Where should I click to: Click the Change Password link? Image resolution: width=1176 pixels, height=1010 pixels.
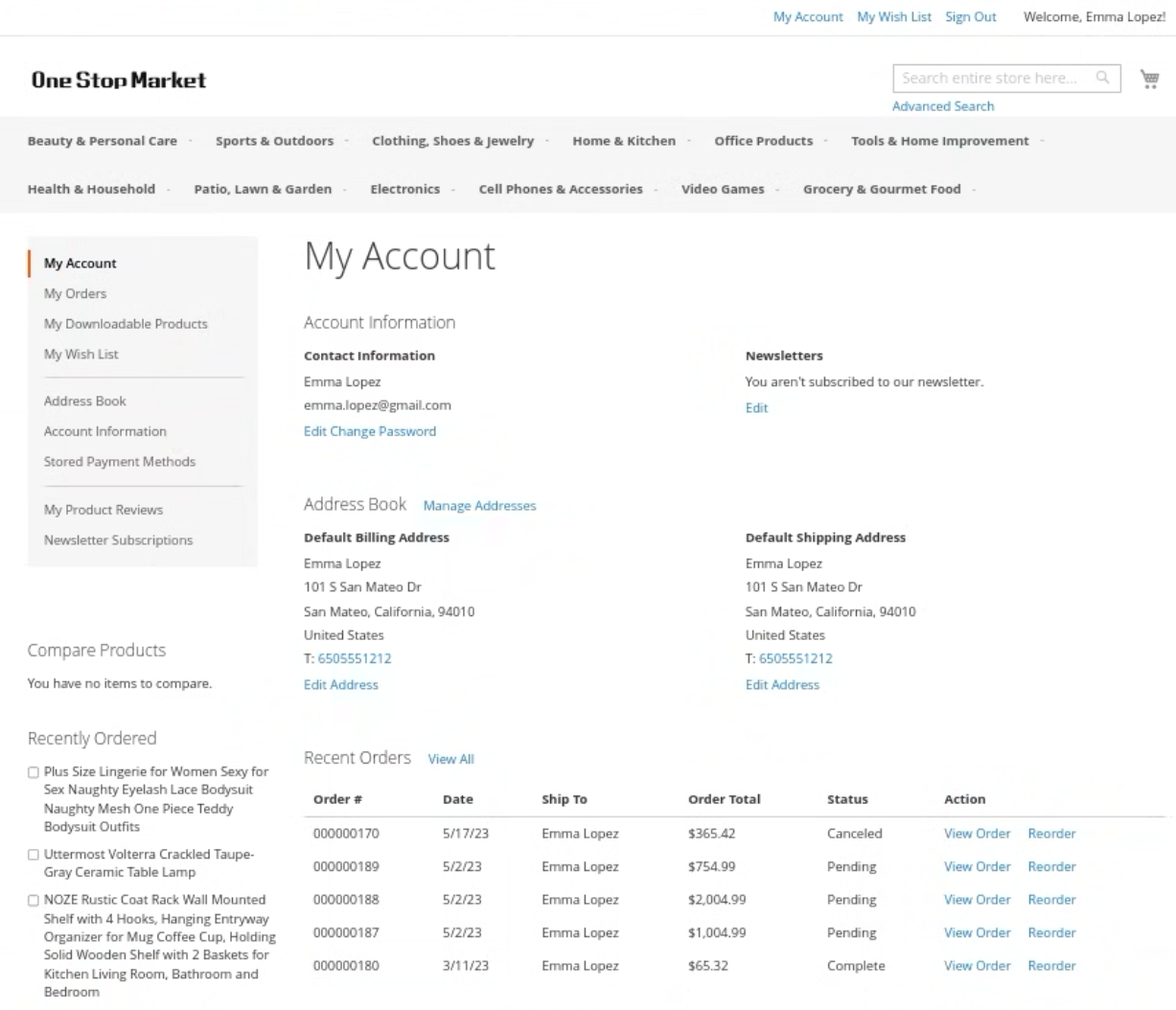click(382, 432)
